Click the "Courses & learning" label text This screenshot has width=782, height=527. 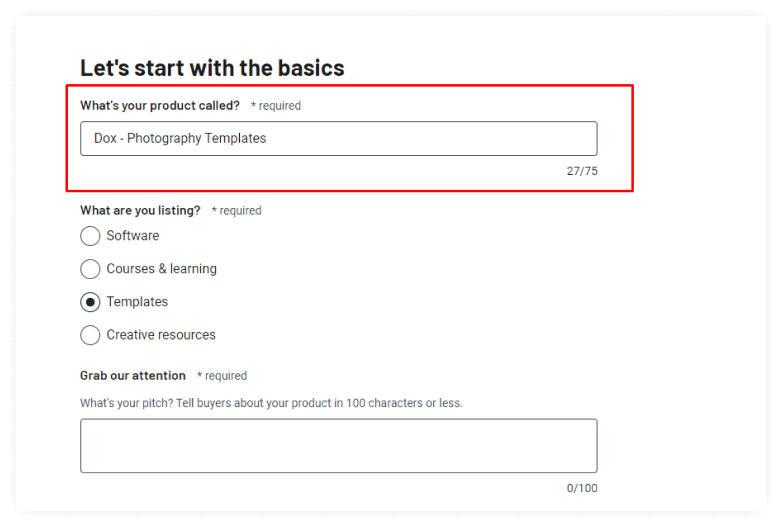(162, 269)
